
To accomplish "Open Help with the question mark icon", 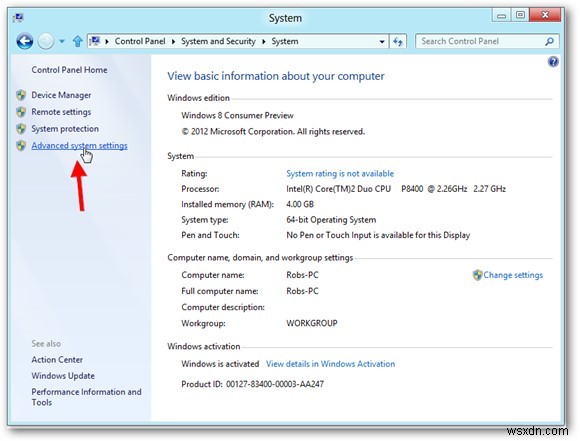I will 553,61.
